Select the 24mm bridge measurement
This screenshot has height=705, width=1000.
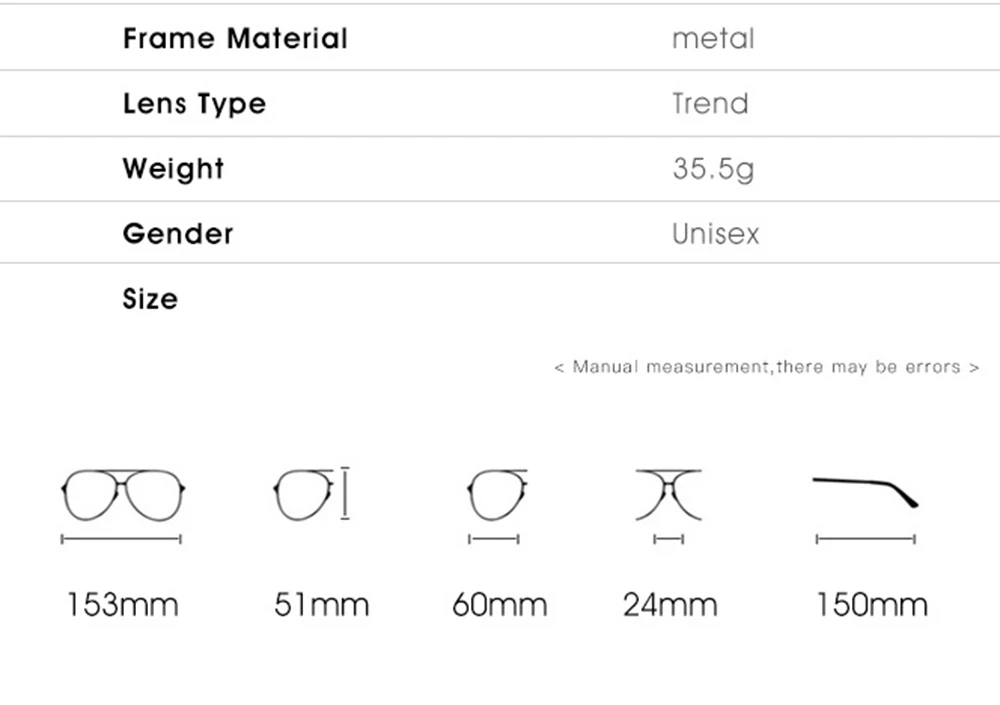point(670,604)
